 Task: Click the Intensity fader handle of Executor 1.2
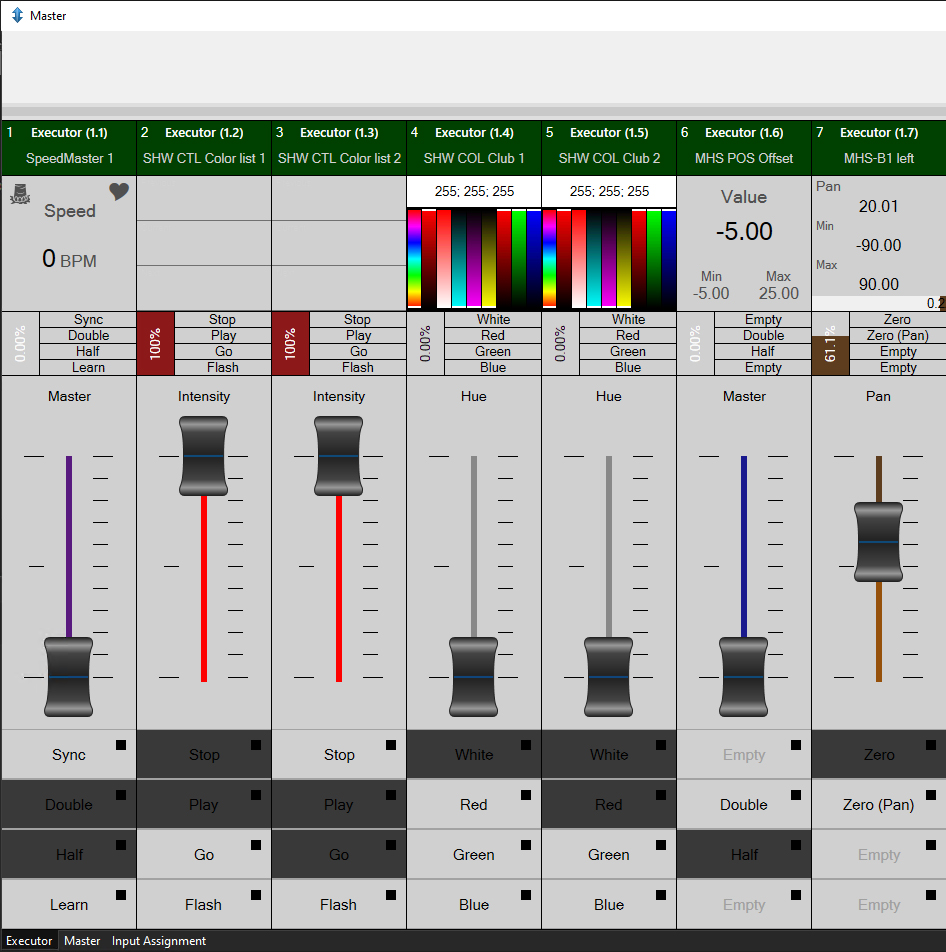(x=203, y=456)
